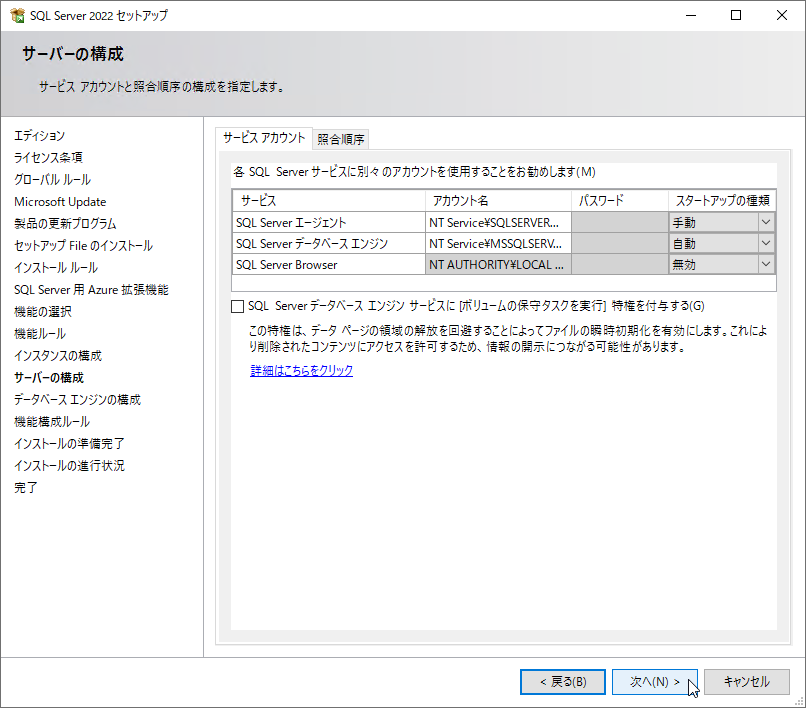The image size is (806, 708).
Task: Select the SQL Server Browser service row
Action: (x=328, y=265)
